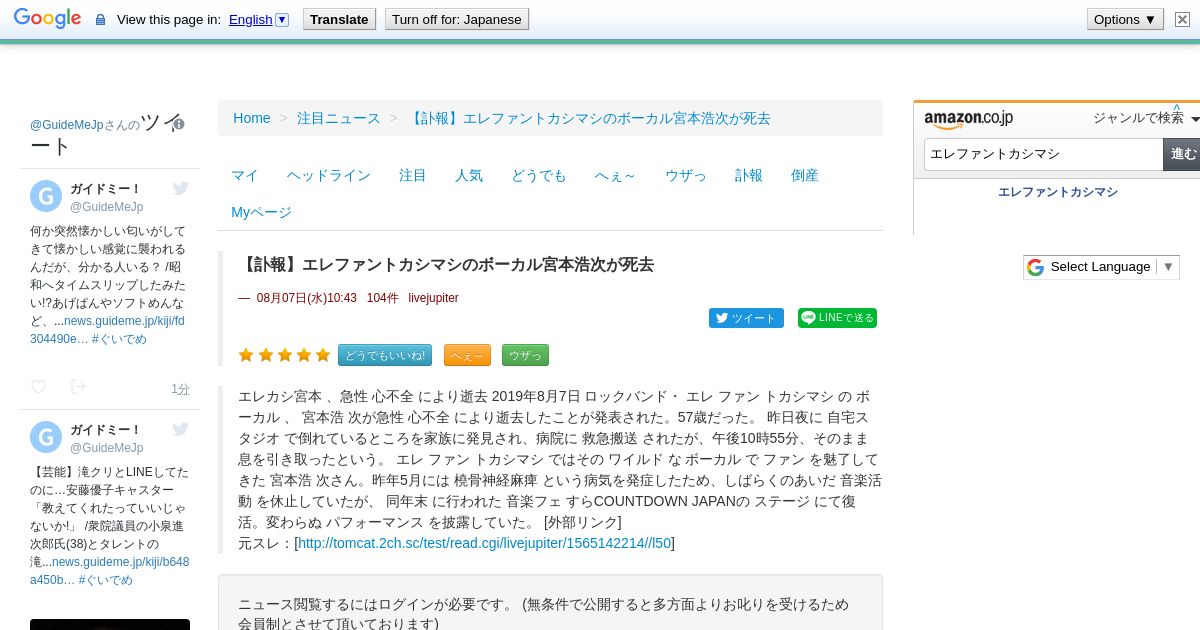Viewport: 1200px width, 630px height.
Task: Select the マイ tab
Action: point(245,175)
